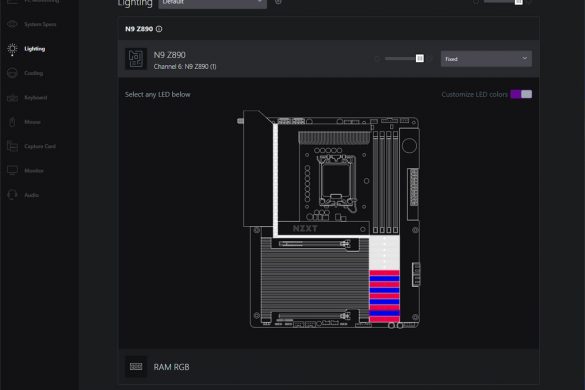Switch to the Monitor menu item
585x390 pixels.
point(34,171)
